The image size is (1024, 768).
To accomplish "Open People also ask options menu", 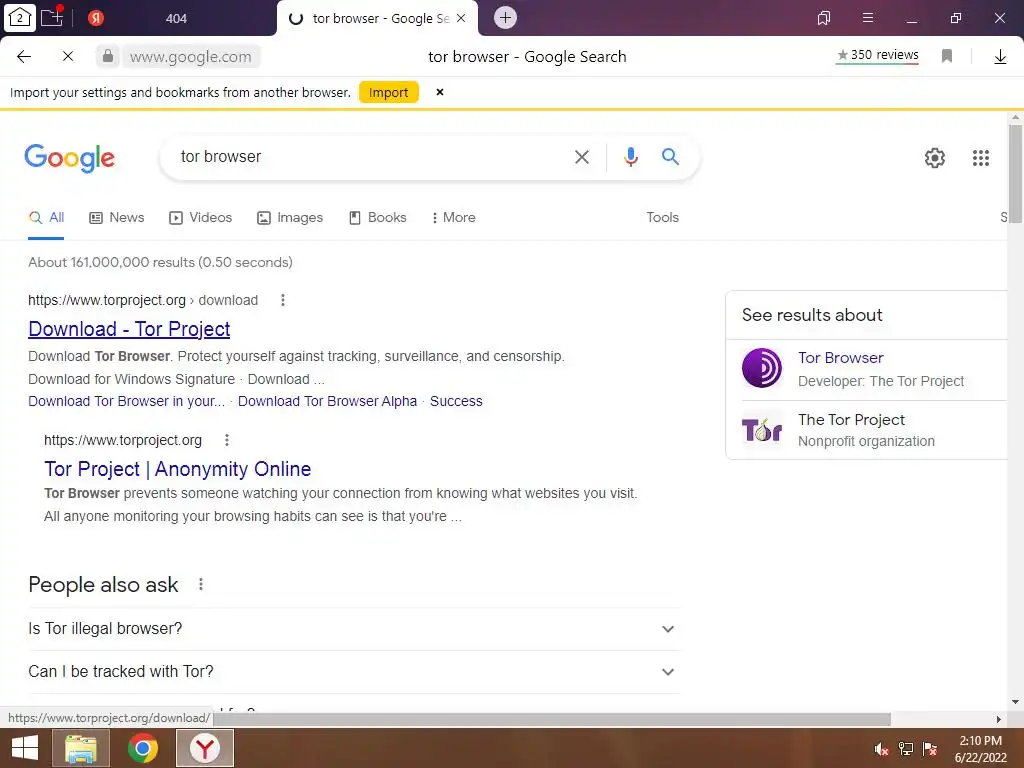I will 201,584.
